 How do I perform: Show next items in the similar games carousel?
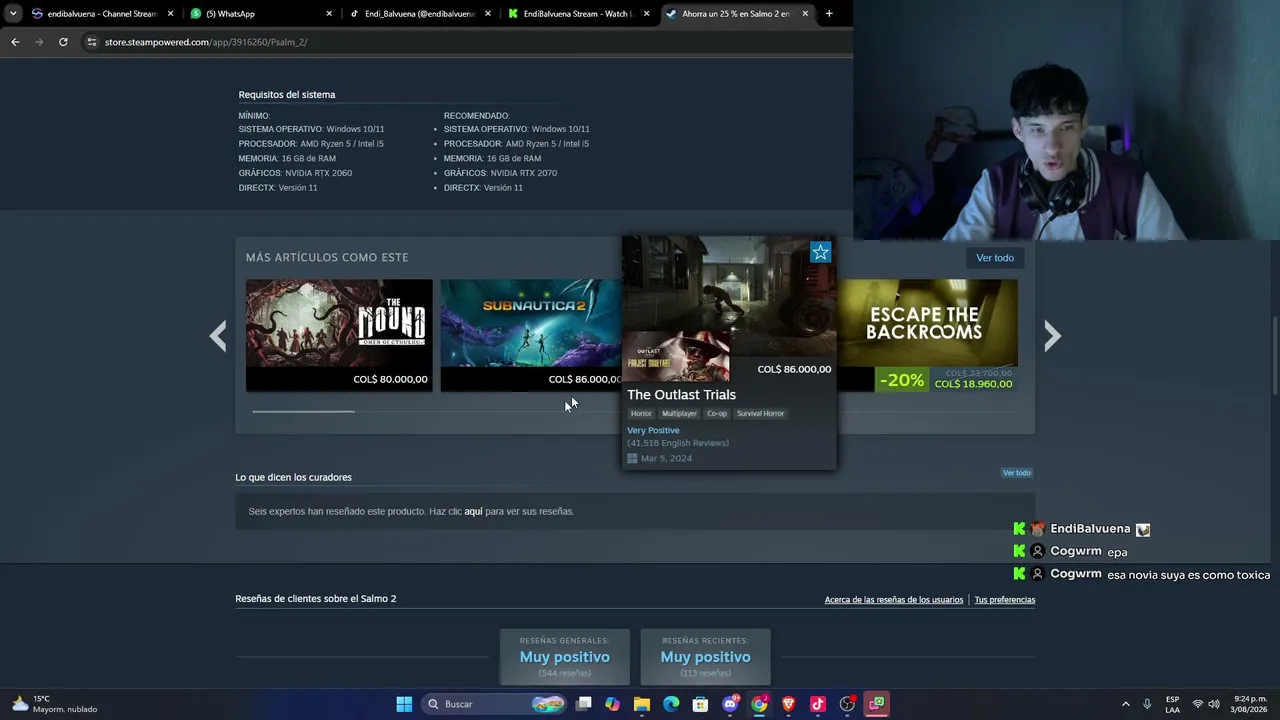1052,336
